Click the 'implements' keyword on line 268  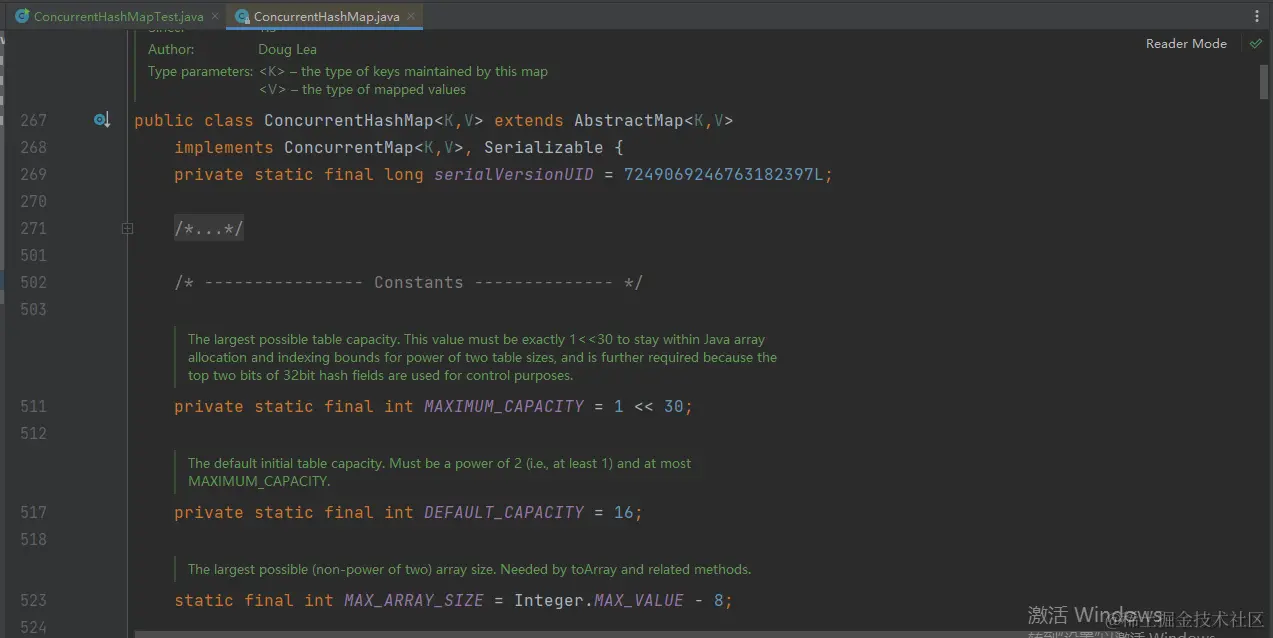coord(223,147)
